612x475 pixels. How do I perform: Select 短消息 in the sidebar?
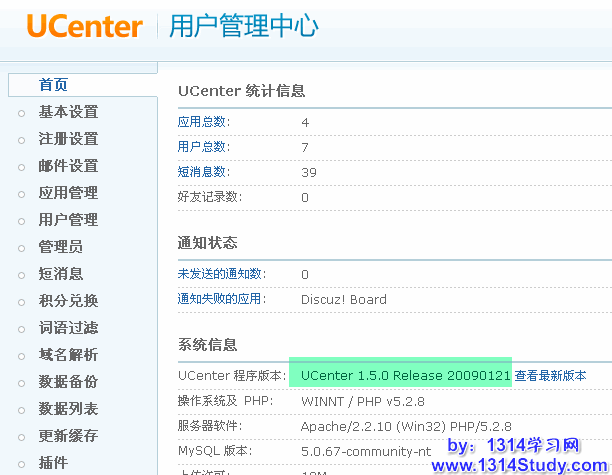(x=60, y=274)
